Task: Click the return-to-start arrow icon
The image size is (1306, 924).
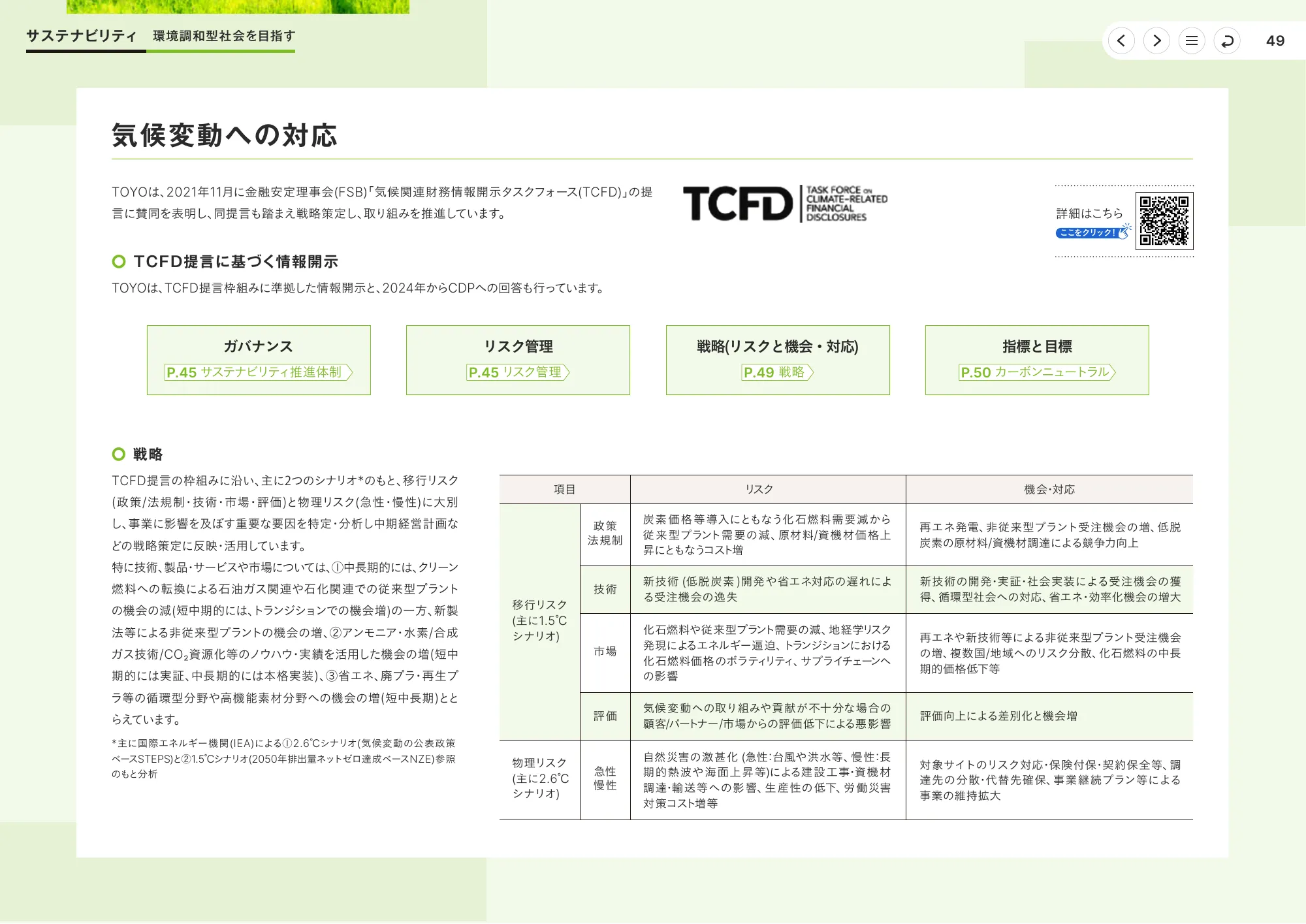Action: [1228, 40]
